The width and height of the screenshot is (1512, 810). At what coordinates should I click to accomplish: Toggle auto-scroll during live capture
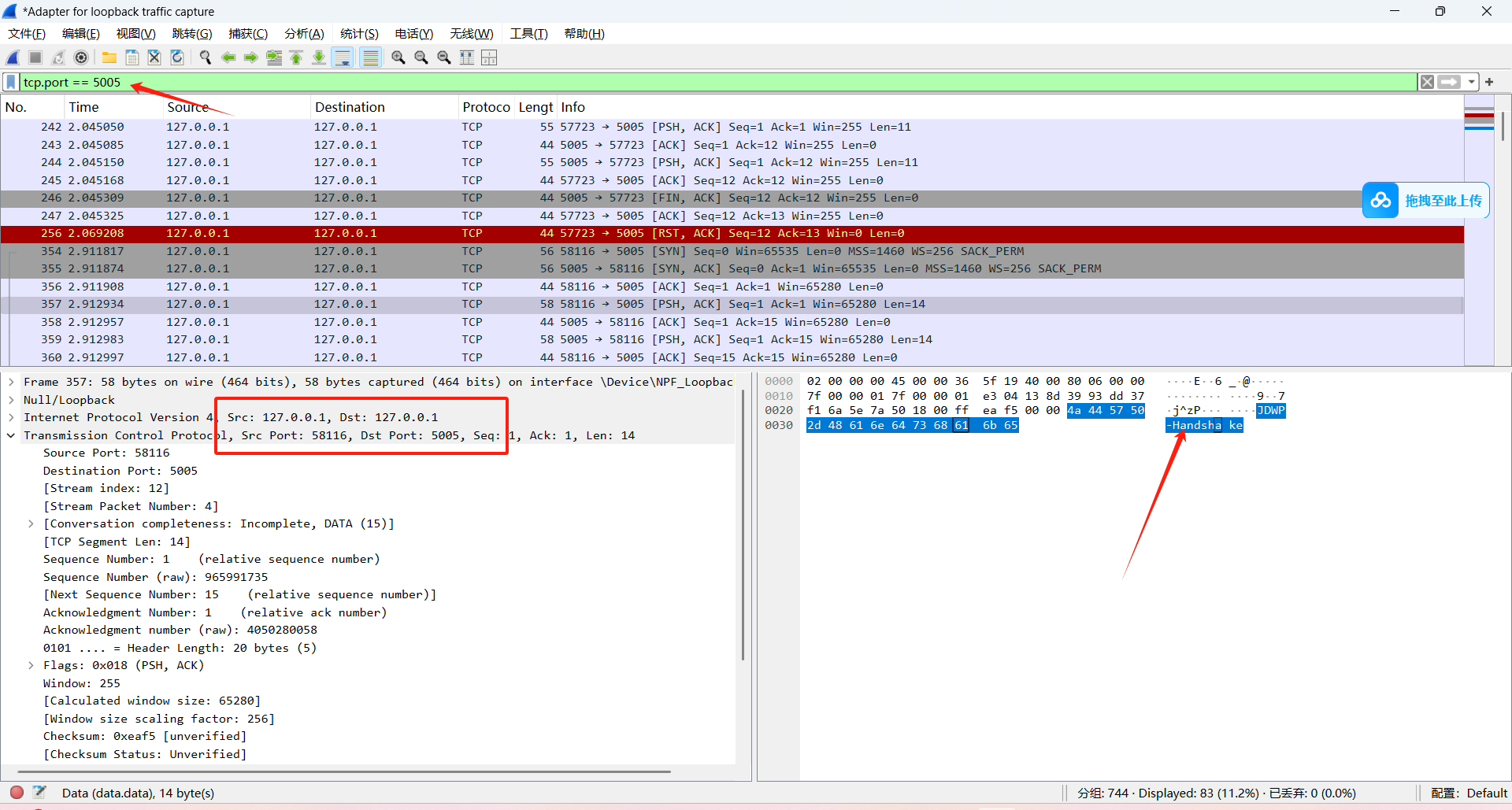pyautogui.click(x=343, y=57)
